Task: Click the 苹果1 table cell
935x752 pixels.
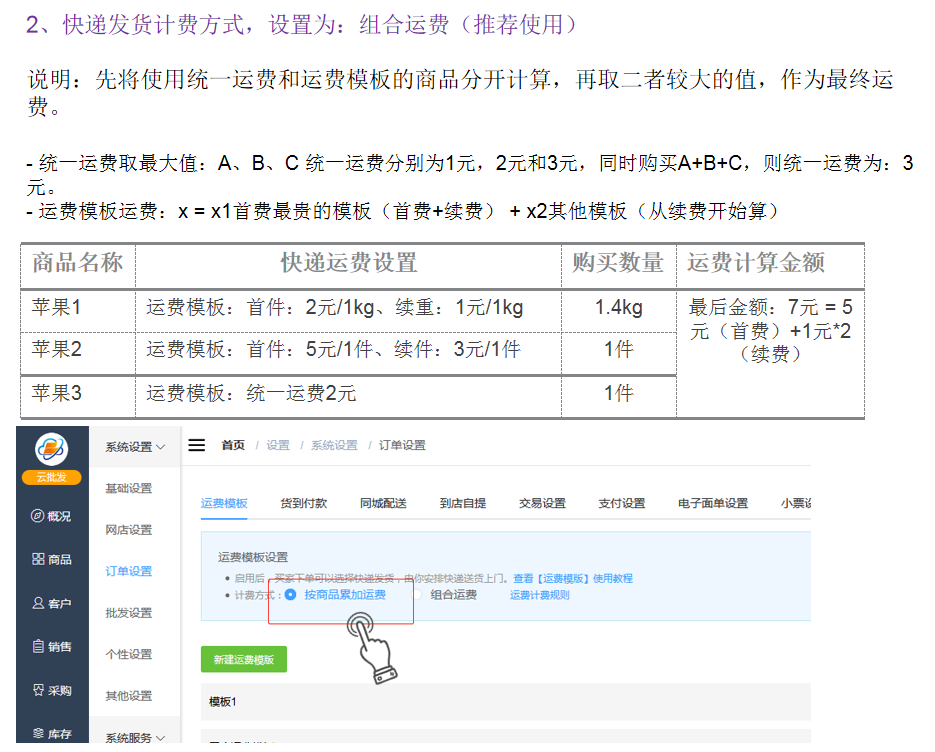Action: tap(78, 311)
